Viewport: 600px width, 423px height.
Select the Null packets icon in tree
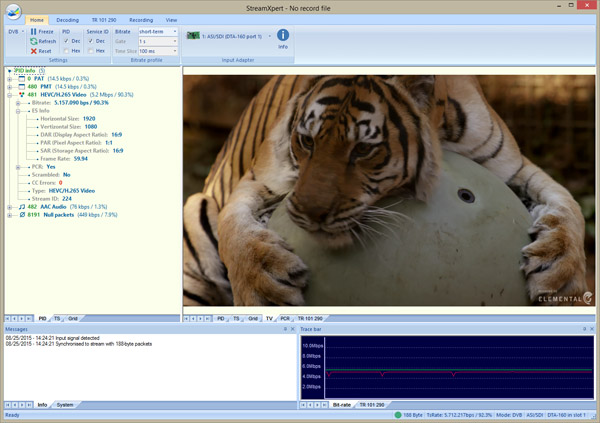click(24, 214)
